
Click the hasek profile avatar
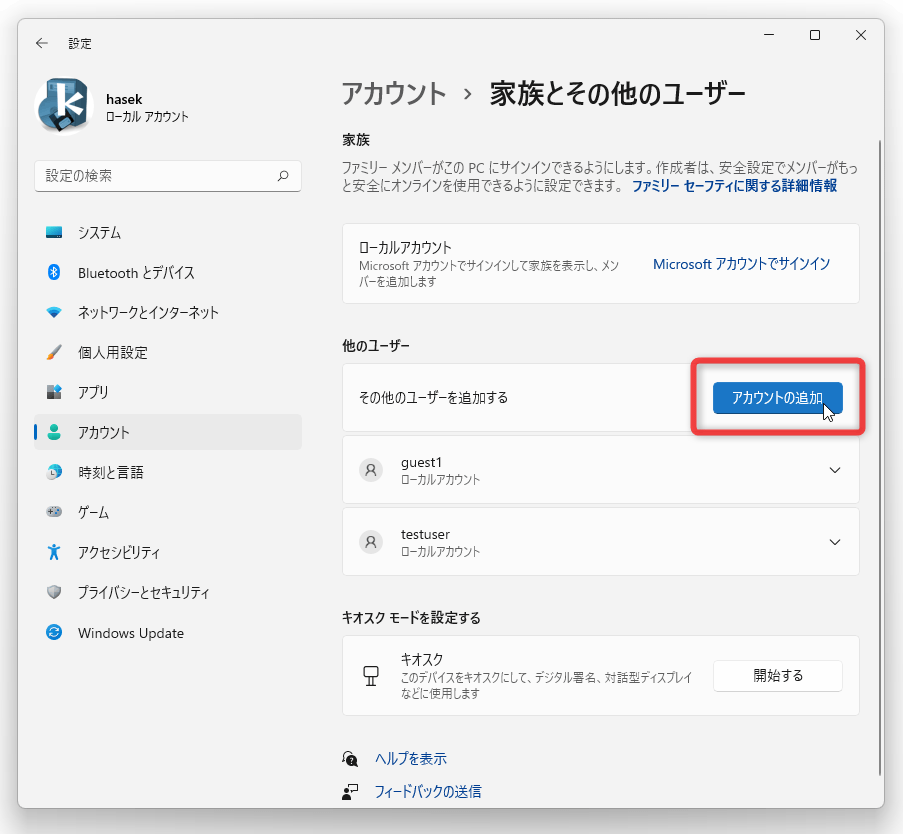(64, 106)
